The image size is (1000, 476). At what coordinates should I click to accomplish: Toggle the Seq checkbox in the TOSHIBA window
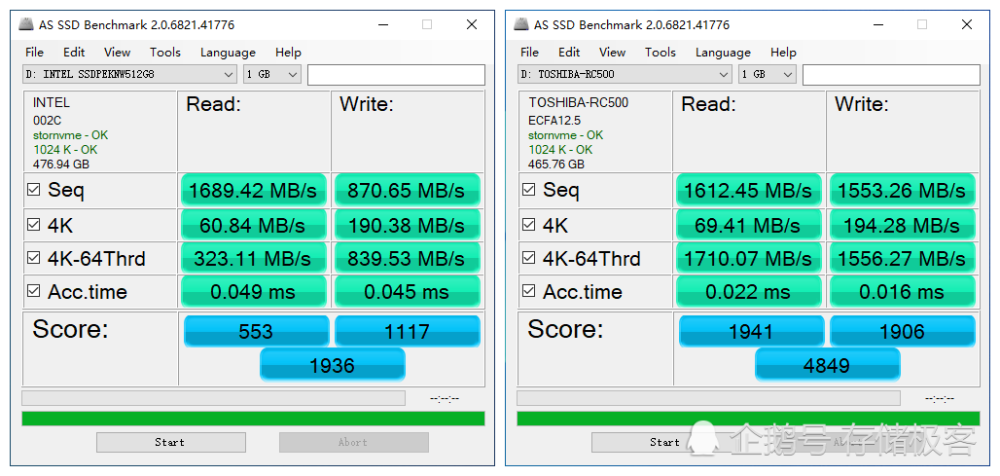[x=528, y=190]
